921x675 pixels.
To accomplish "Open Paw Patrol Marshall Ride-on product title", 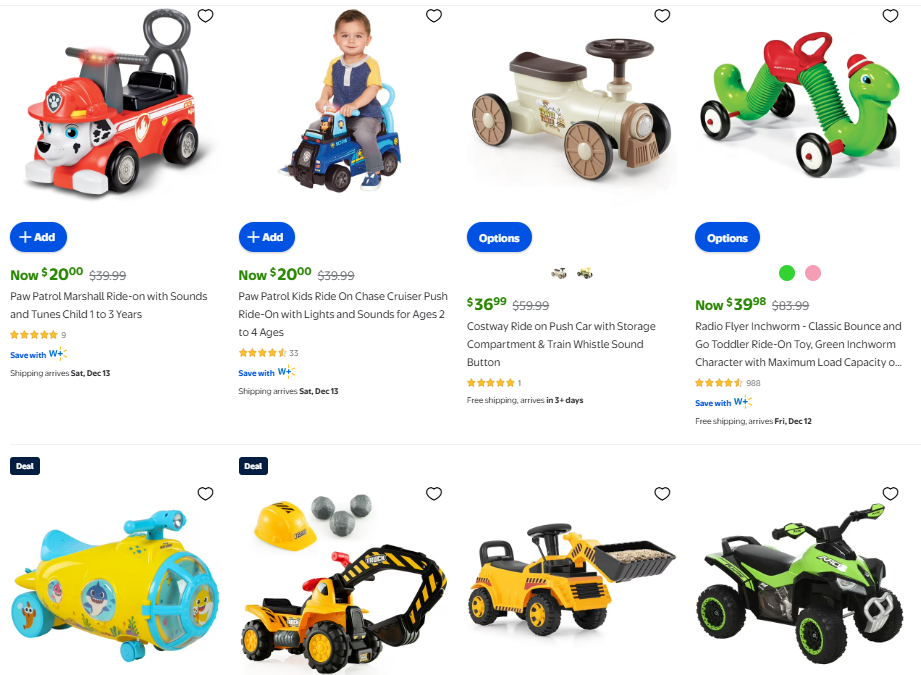I will (109, 305).
